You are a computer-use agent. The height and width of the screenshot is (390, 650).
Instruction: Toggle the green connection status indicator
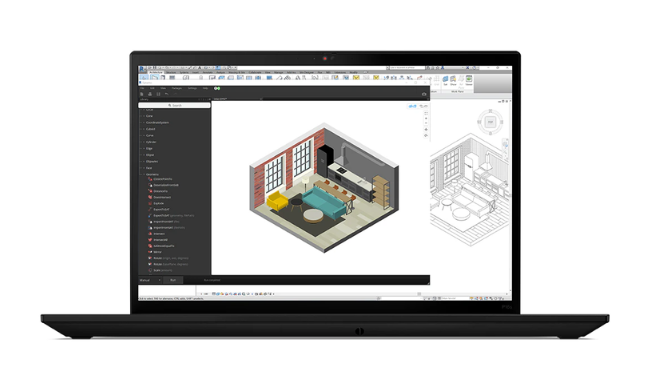coord(217,88)
